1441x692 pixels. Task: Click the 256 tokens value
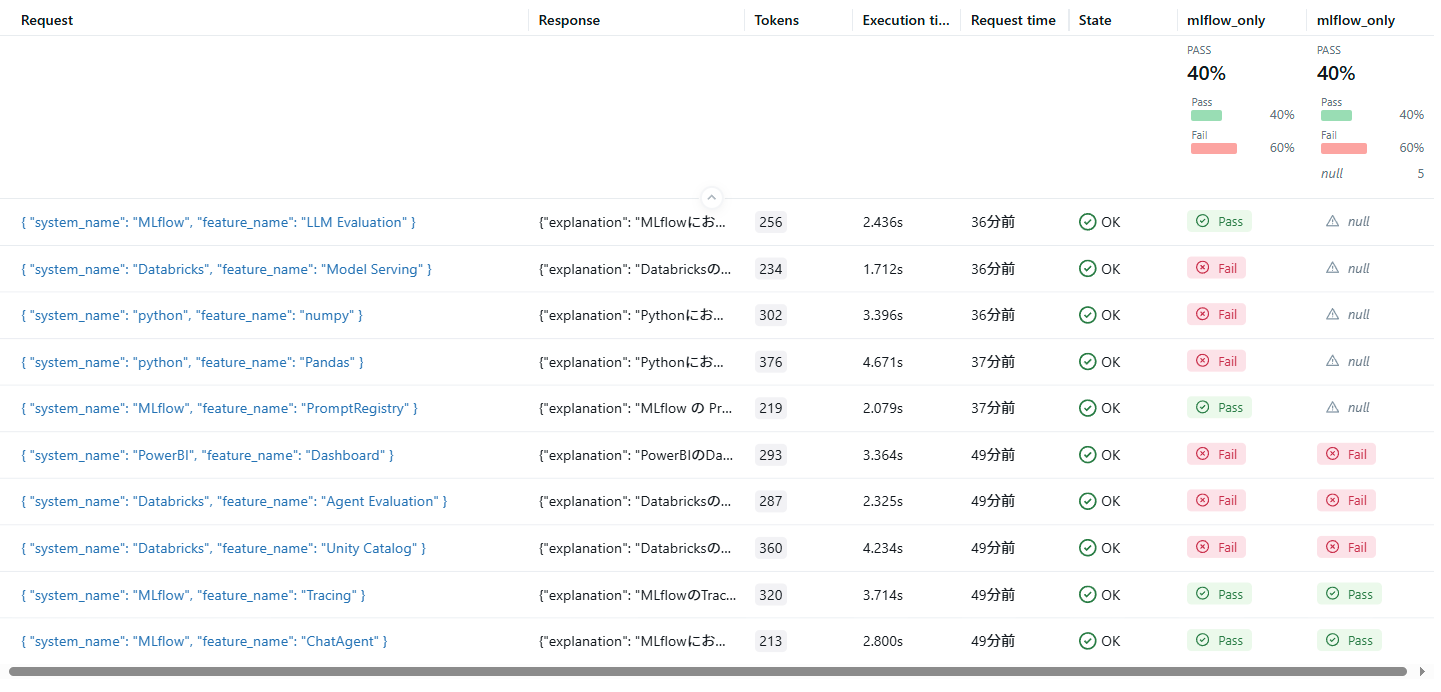click(x=771, y=222)
